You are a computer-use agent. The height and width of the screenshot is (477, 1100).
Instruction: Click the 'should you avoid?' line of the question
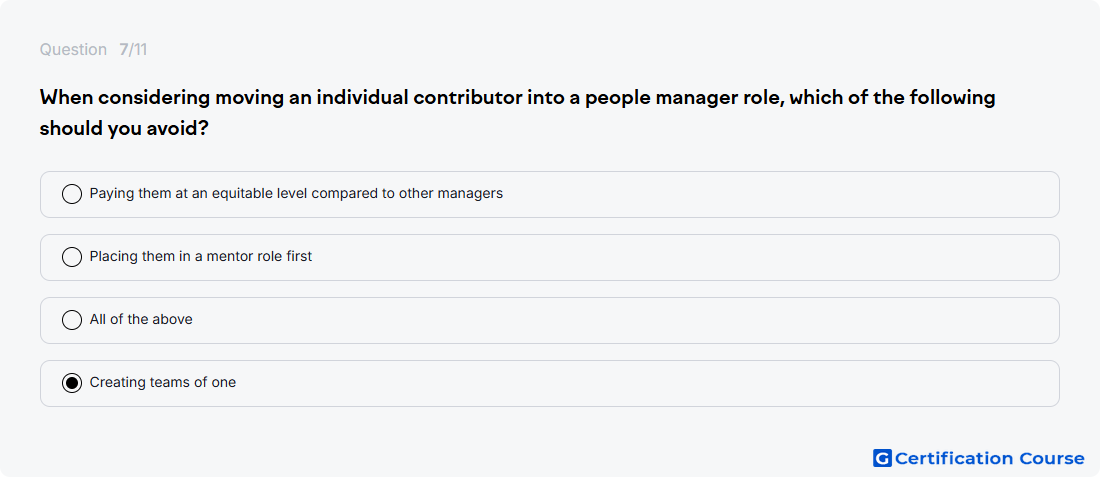pyautogui.click(x=123, y=129)
